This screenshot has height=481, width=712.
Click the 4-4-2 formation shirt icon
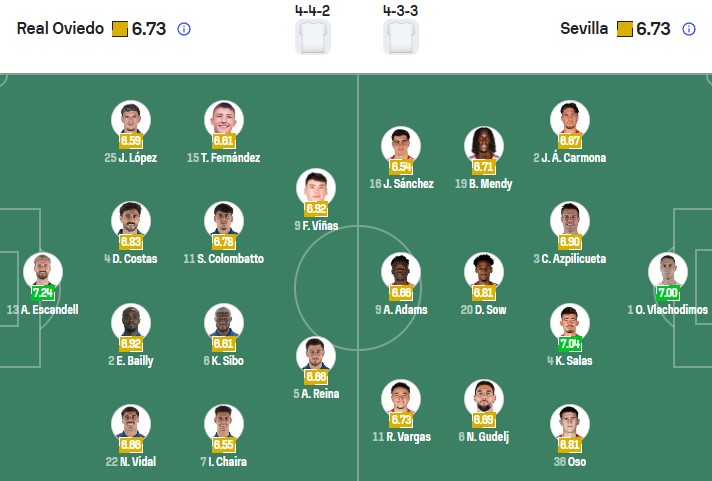coord(313,36)
